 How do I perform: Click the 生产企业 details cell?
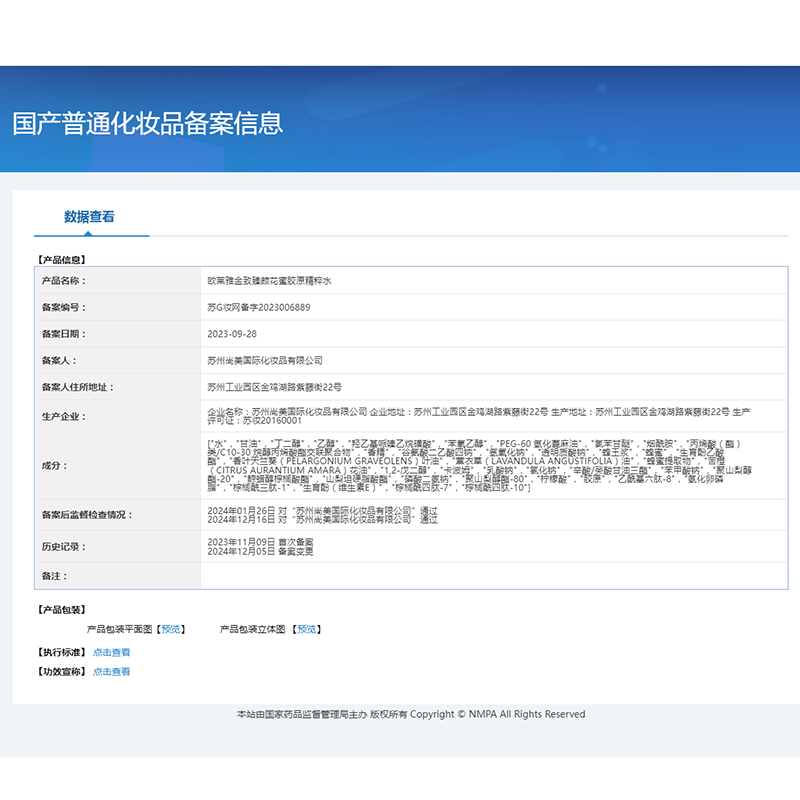coord(478,416)
